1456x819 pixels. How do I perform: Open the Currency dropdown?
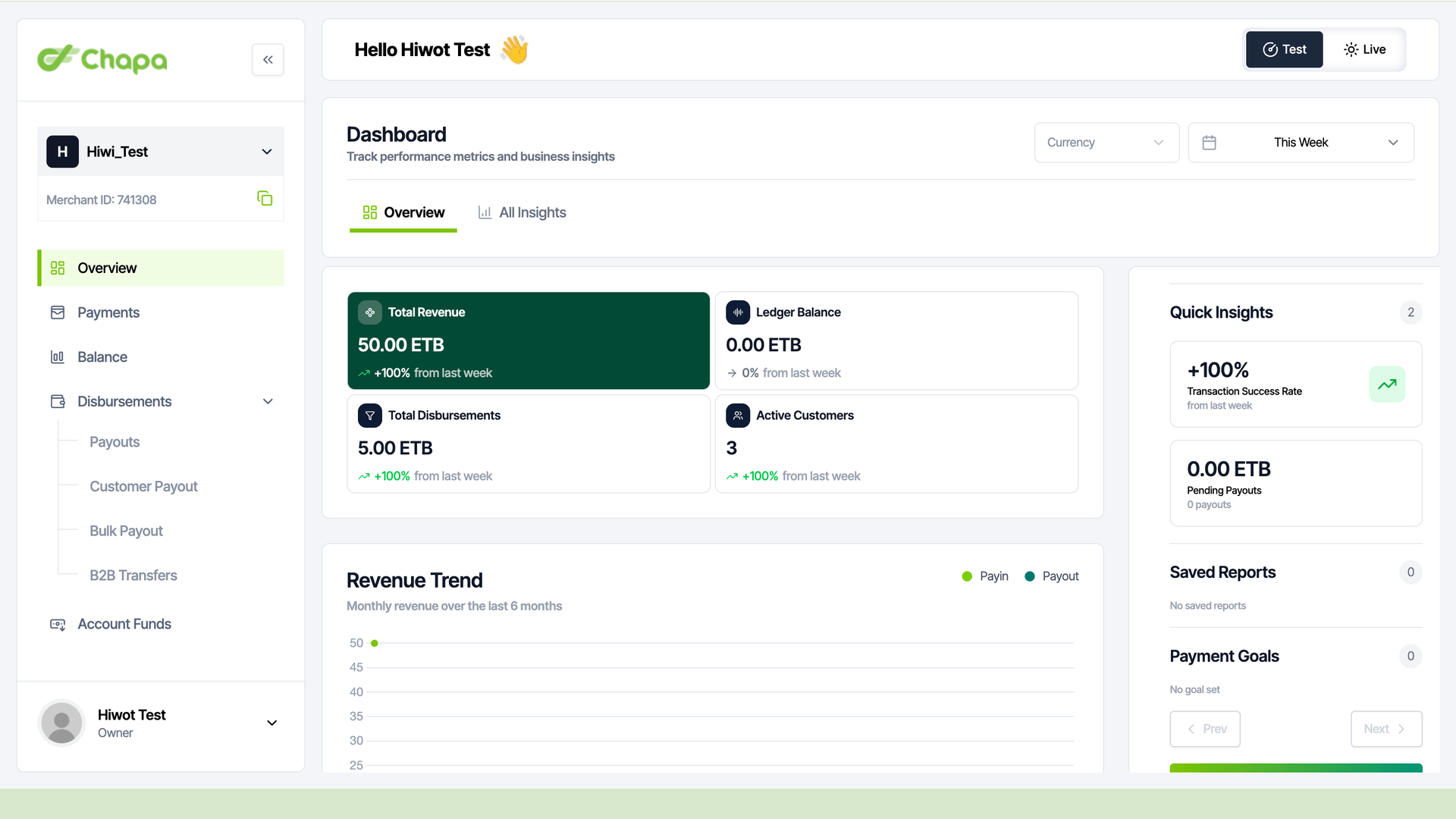tap(1106, 143)
